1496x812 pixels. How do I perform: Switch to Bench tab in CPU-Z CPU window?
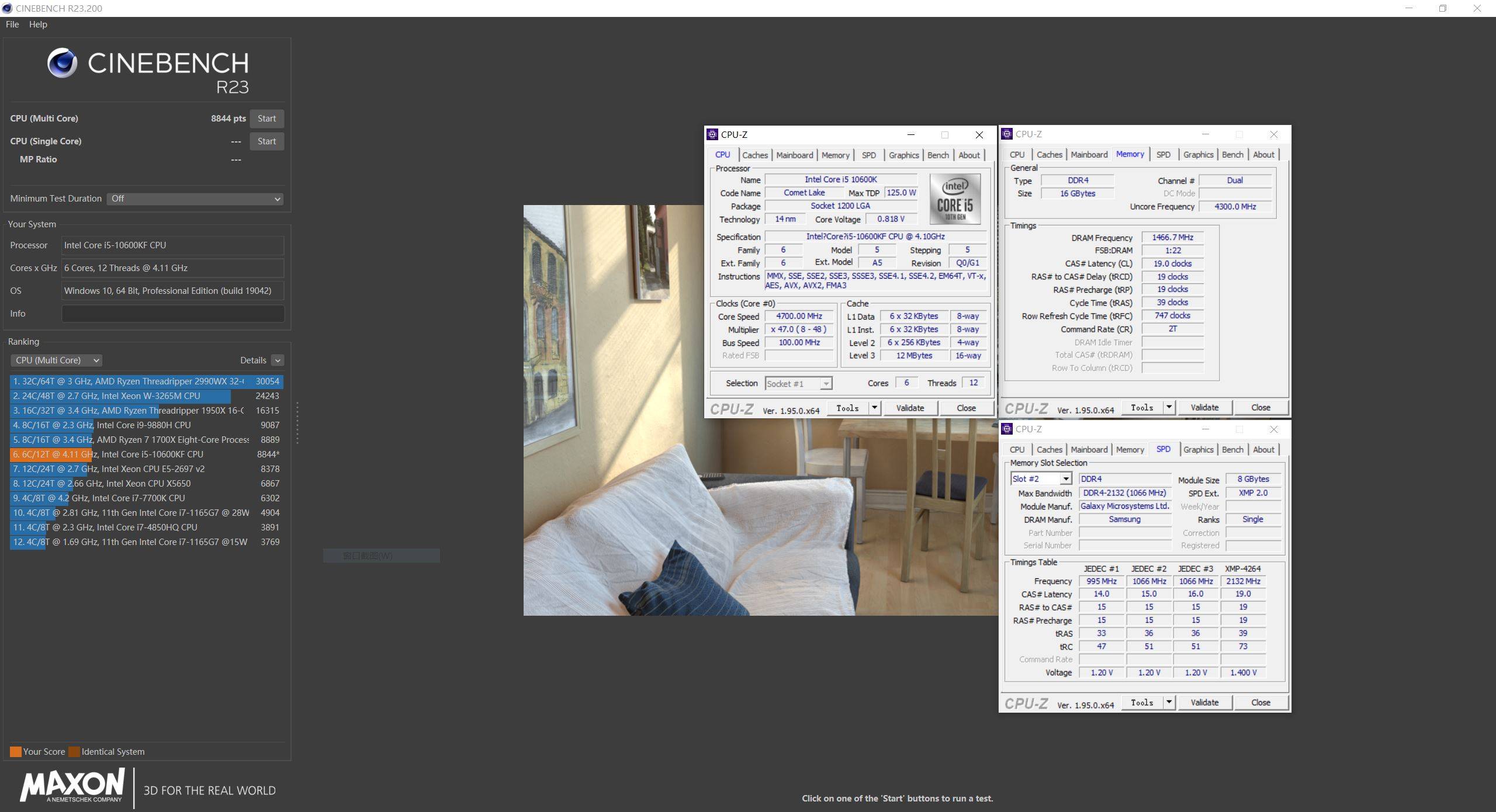pyautogui.click(x=938, y=155)
